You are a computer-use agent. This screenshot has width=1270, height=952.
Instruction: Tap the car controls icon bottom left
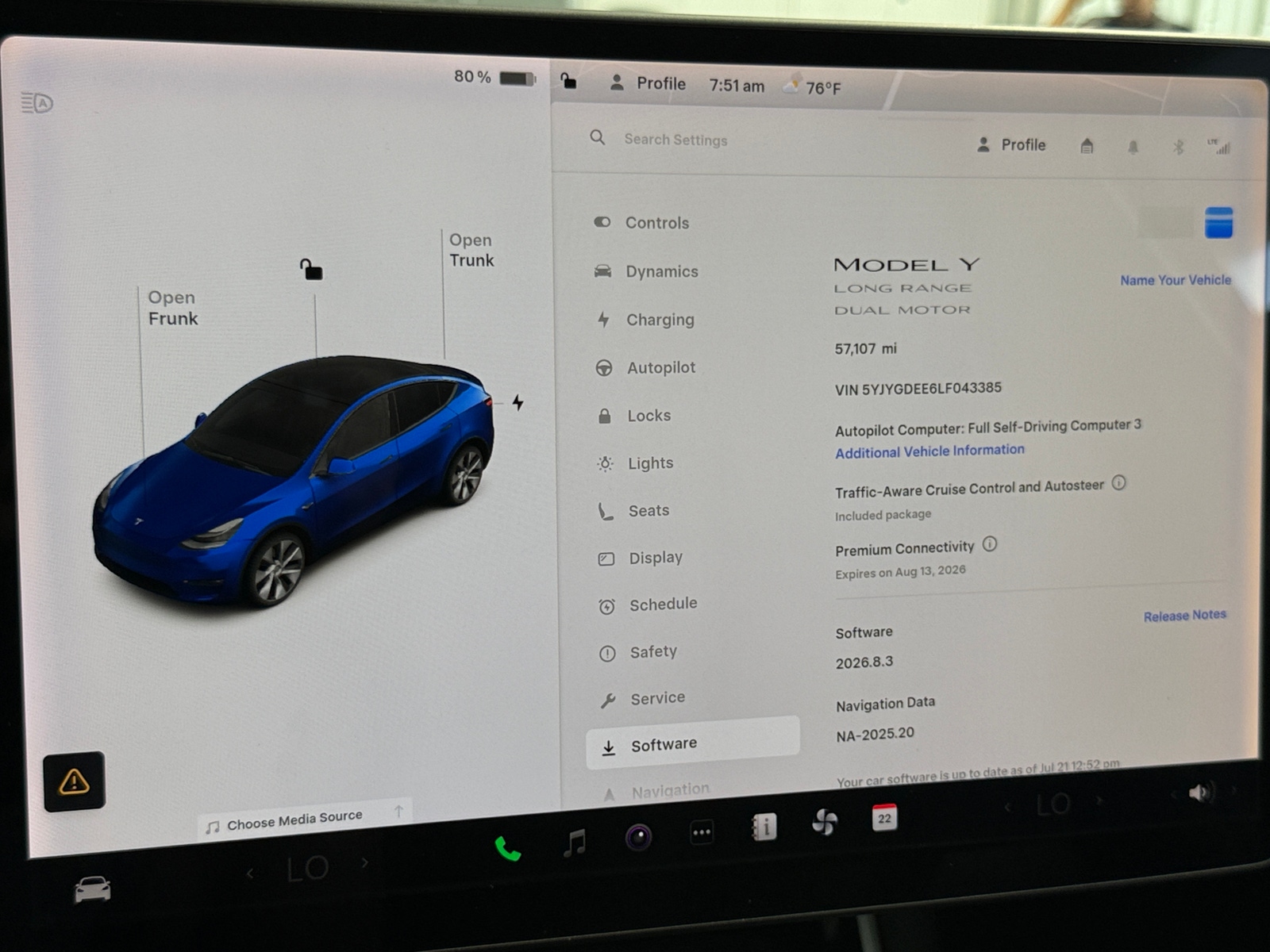(92, 889)
